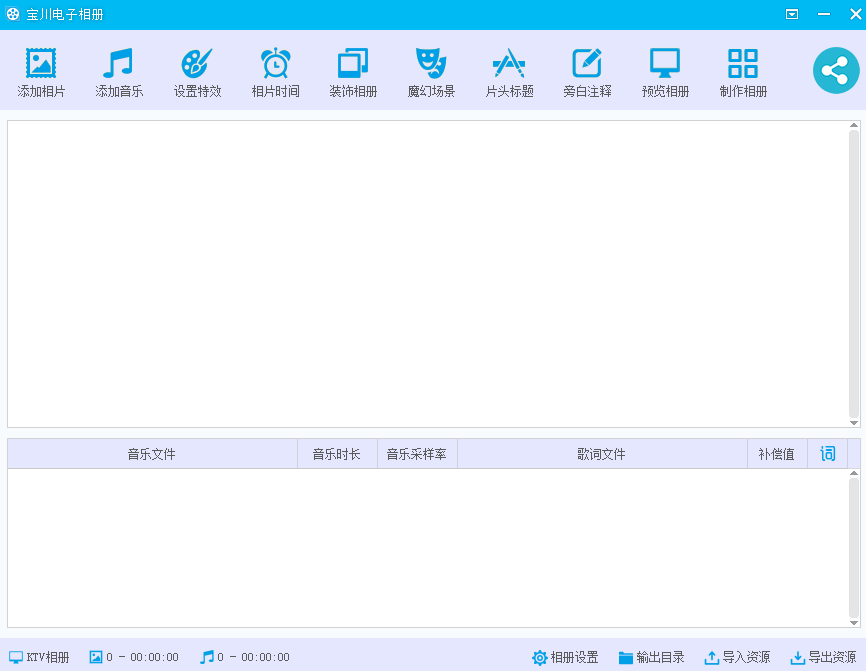
Task: Click the round share button
Action: (835, 71)
